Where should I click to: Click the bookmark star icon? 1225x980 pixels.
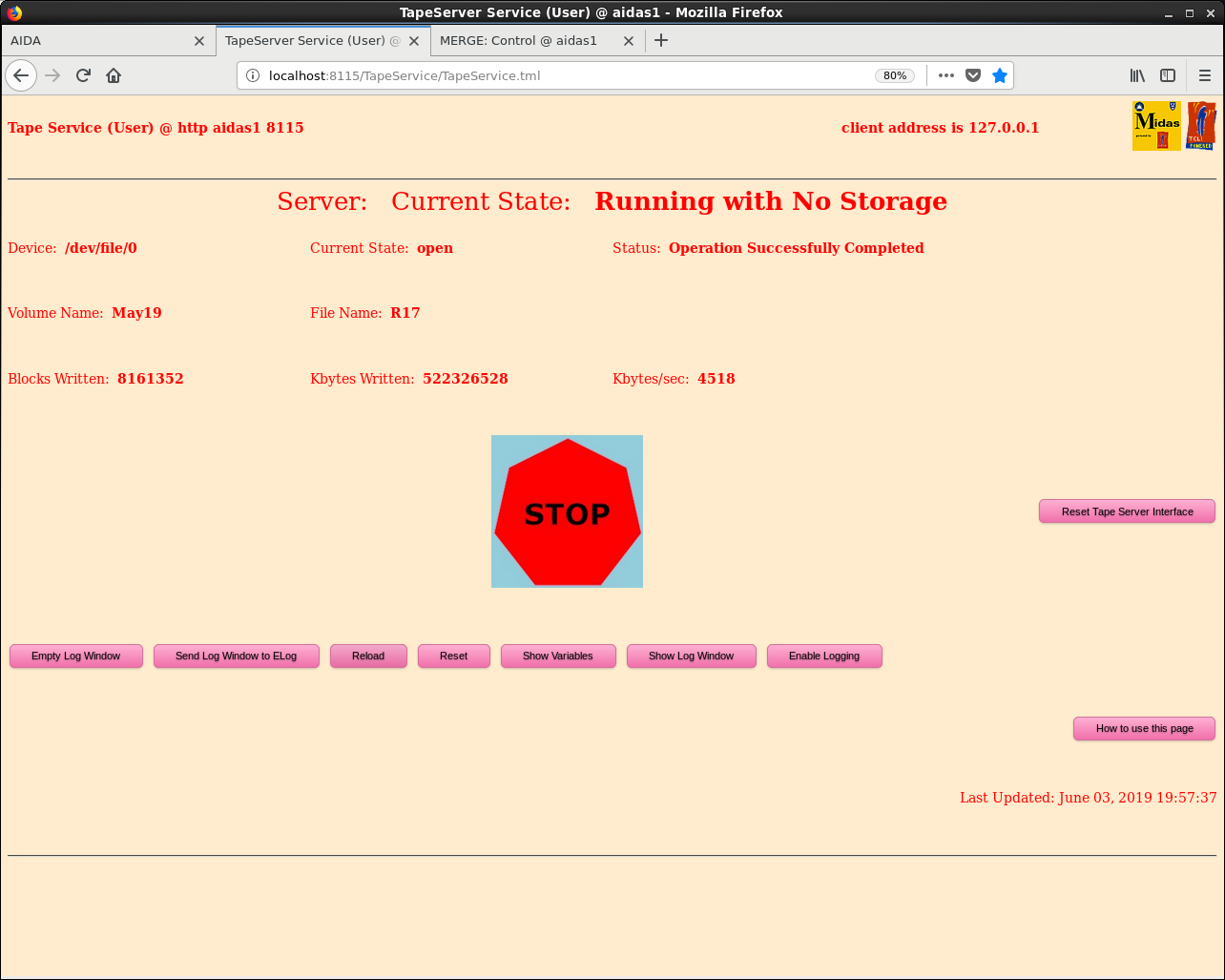[999, 75]
